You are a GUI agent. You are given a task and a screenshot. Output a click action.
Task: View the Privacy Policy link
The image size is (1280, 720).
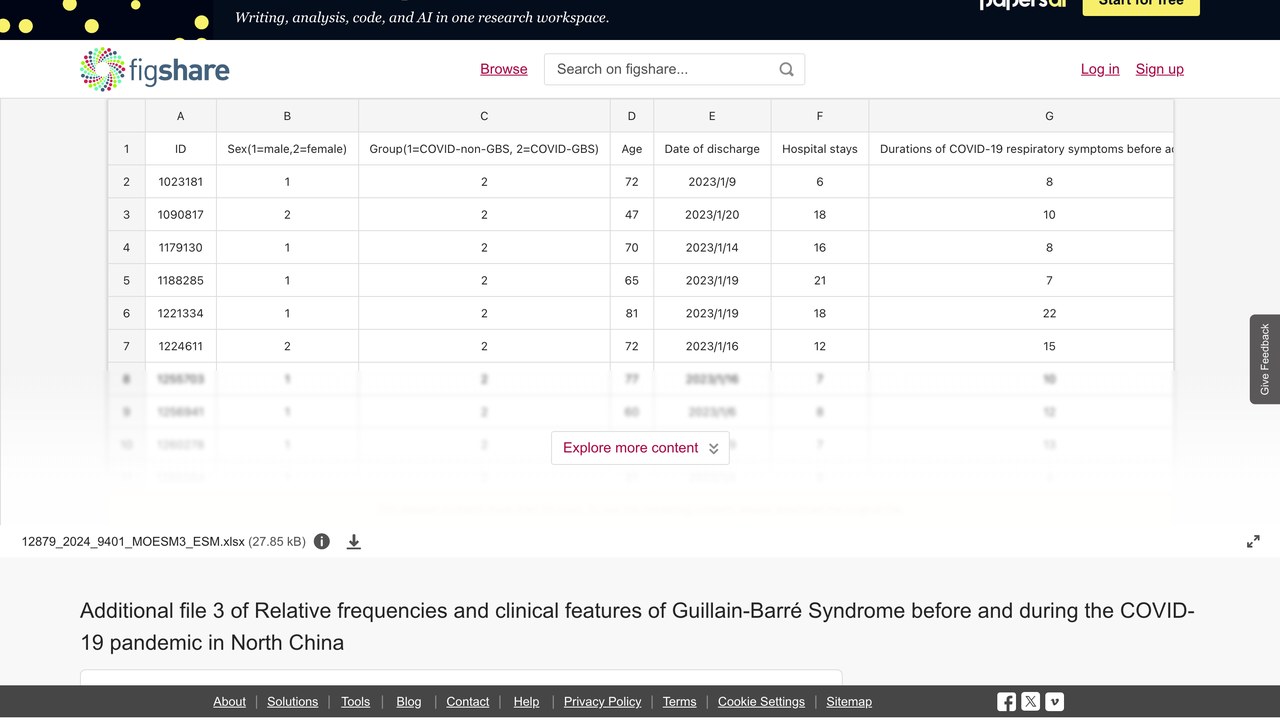pos(602,702)
